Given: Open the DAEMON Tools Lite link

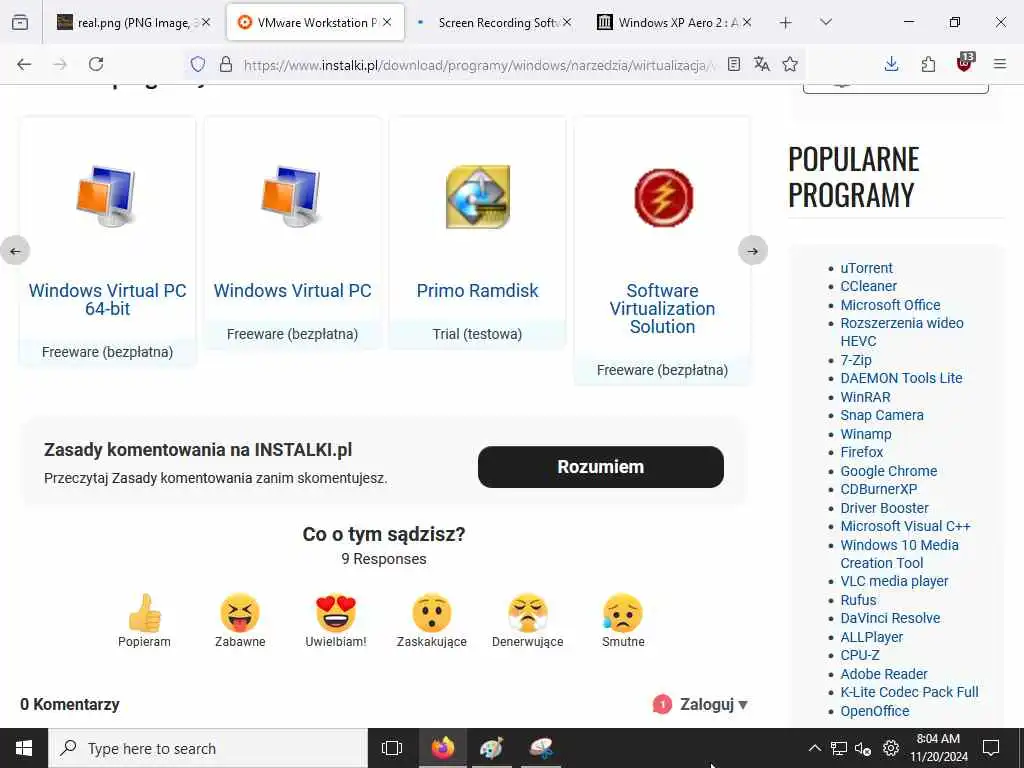Looking at the screenshot, I should coord(901,378).
